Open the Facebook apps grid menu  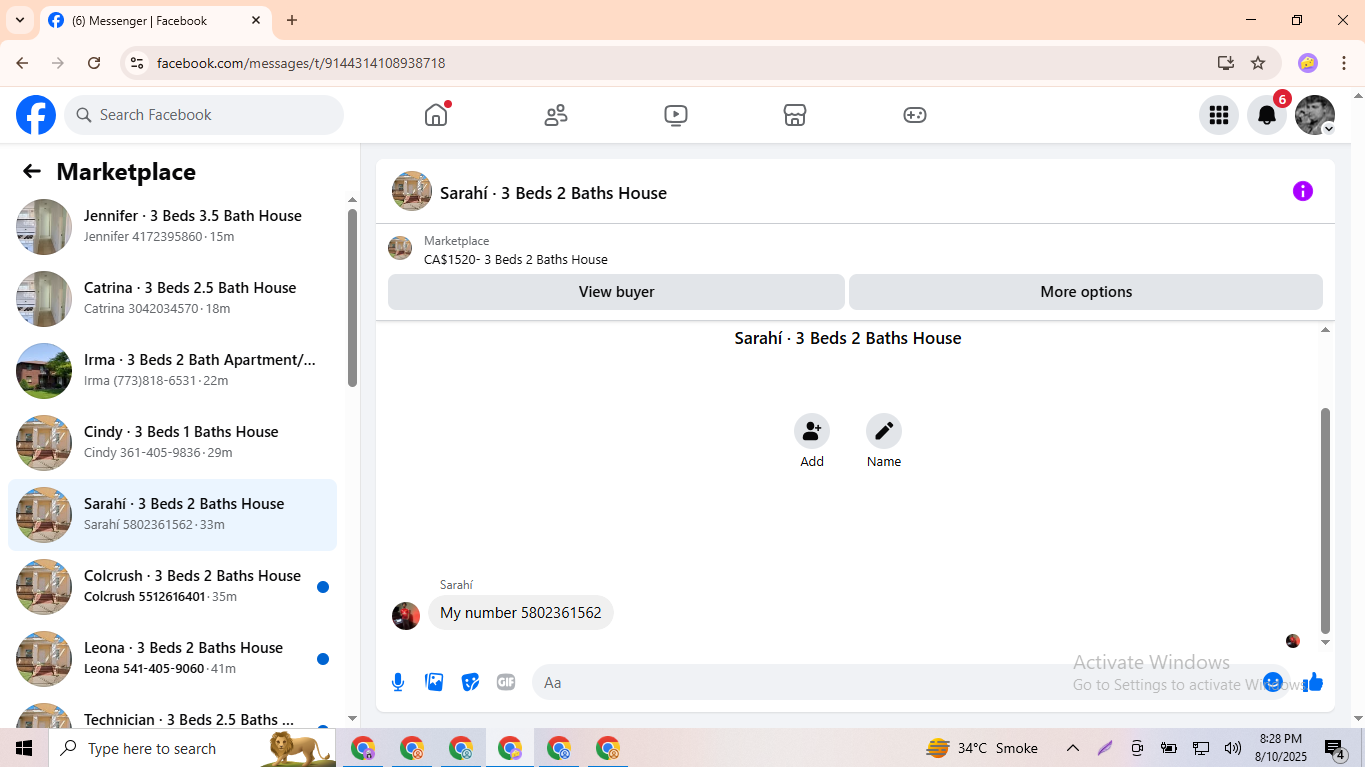tap(1219, 115)
